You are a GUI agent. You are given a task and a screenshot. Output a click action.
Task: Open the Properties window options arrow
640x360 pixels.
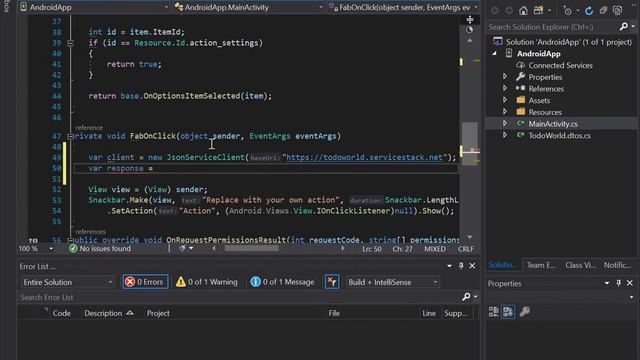607,283
